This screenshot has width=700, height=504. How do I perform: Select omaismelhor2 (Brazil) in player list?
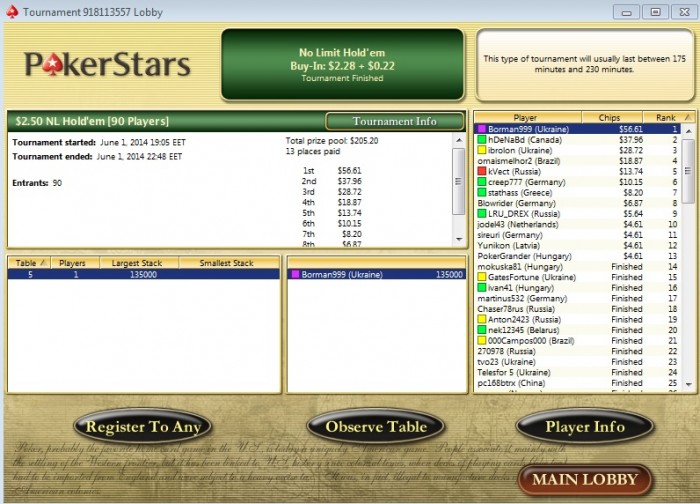(x=578, y=161)
